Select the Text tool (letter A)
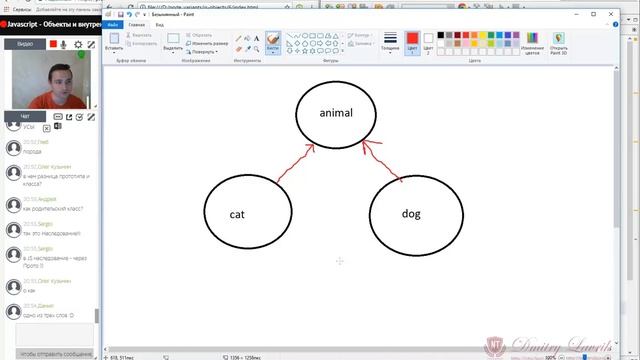640x360 pixels. (x=256, y=38)
